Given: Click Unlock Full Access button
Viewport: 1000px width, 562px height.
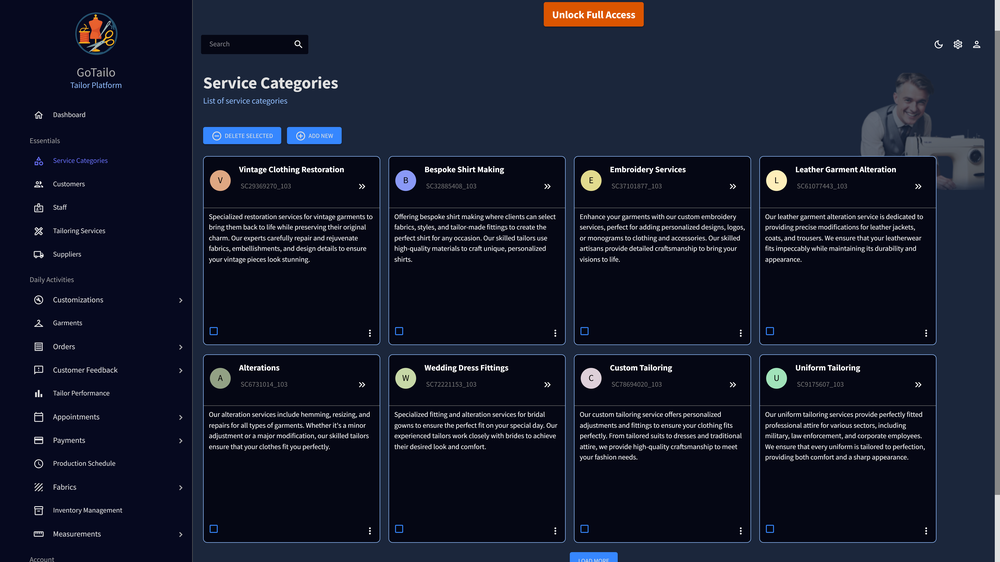Looking at the screenshot, I should pyautogui.click(x=593, y=15).
